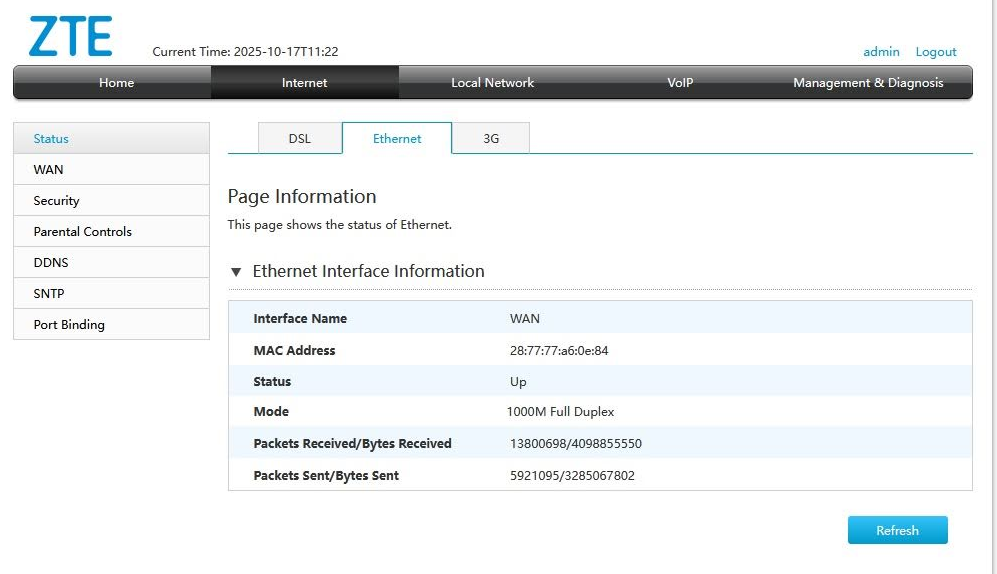This screenshot has height=574, width=997.
Task: Collapse the Ethernet Interface Information section
Action: coord(237,272)
